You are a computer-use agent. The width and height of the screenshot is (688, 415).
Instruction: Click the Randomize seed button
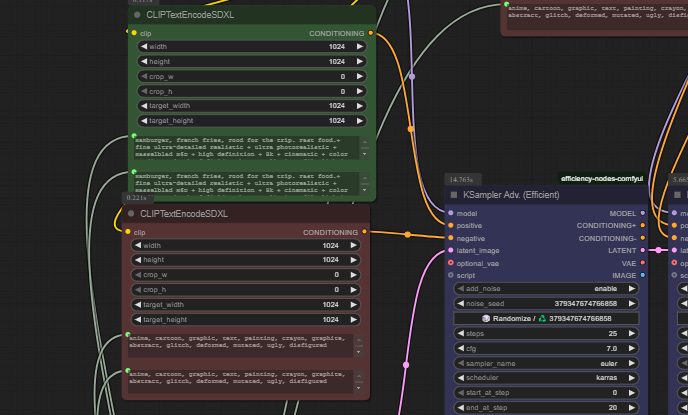pos(546,318)
